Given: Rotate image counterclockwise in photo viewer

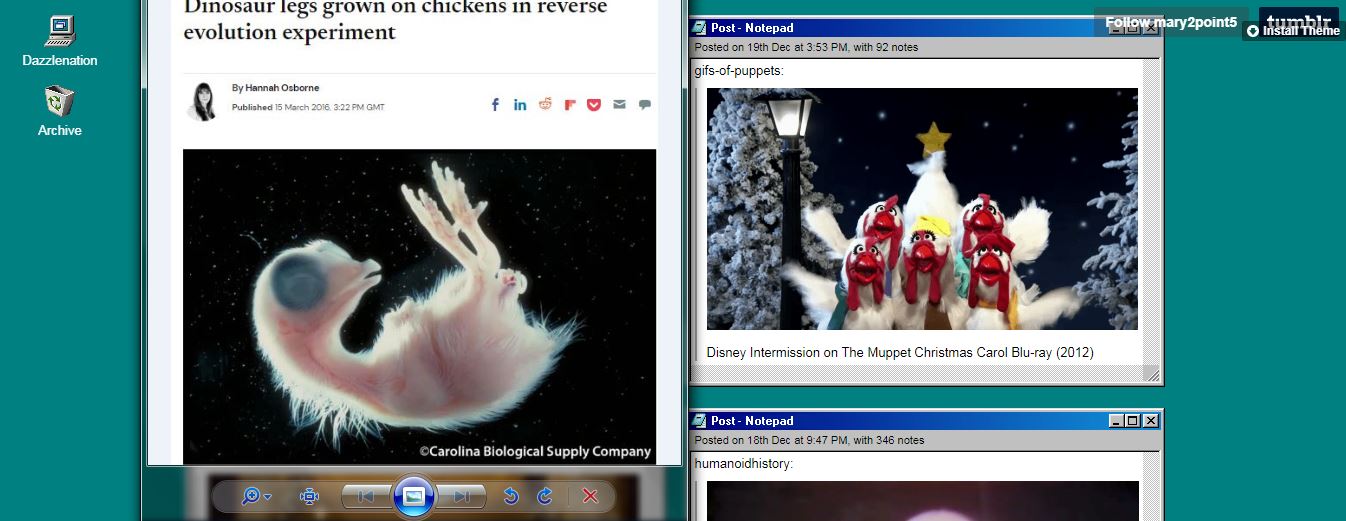Looking at the screenshot, I should click(x=510, y=496).
